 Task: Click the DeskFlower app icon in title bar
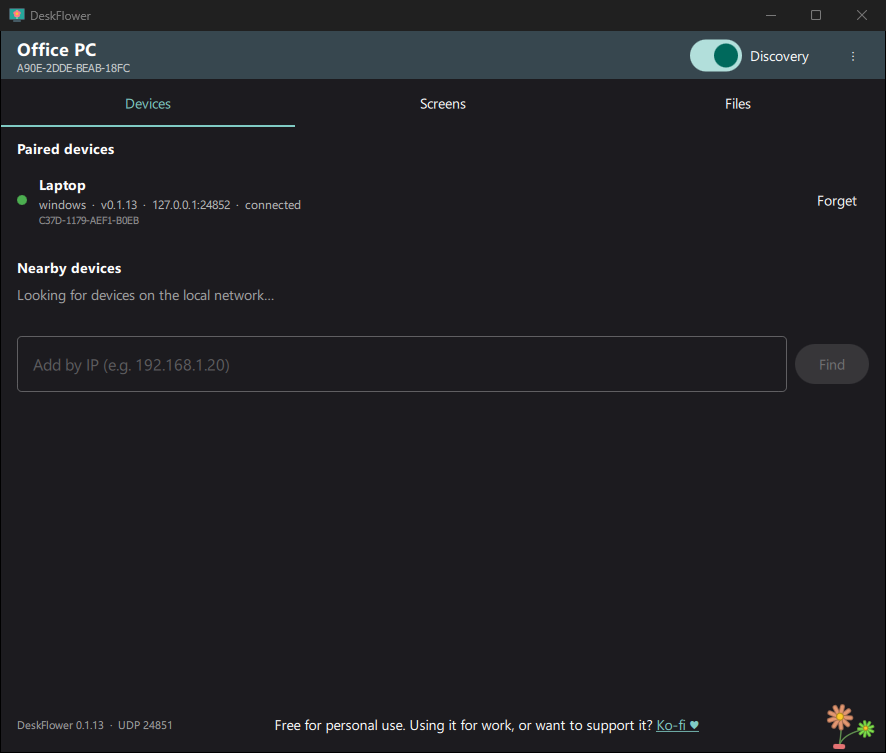(x=16, y=15)
